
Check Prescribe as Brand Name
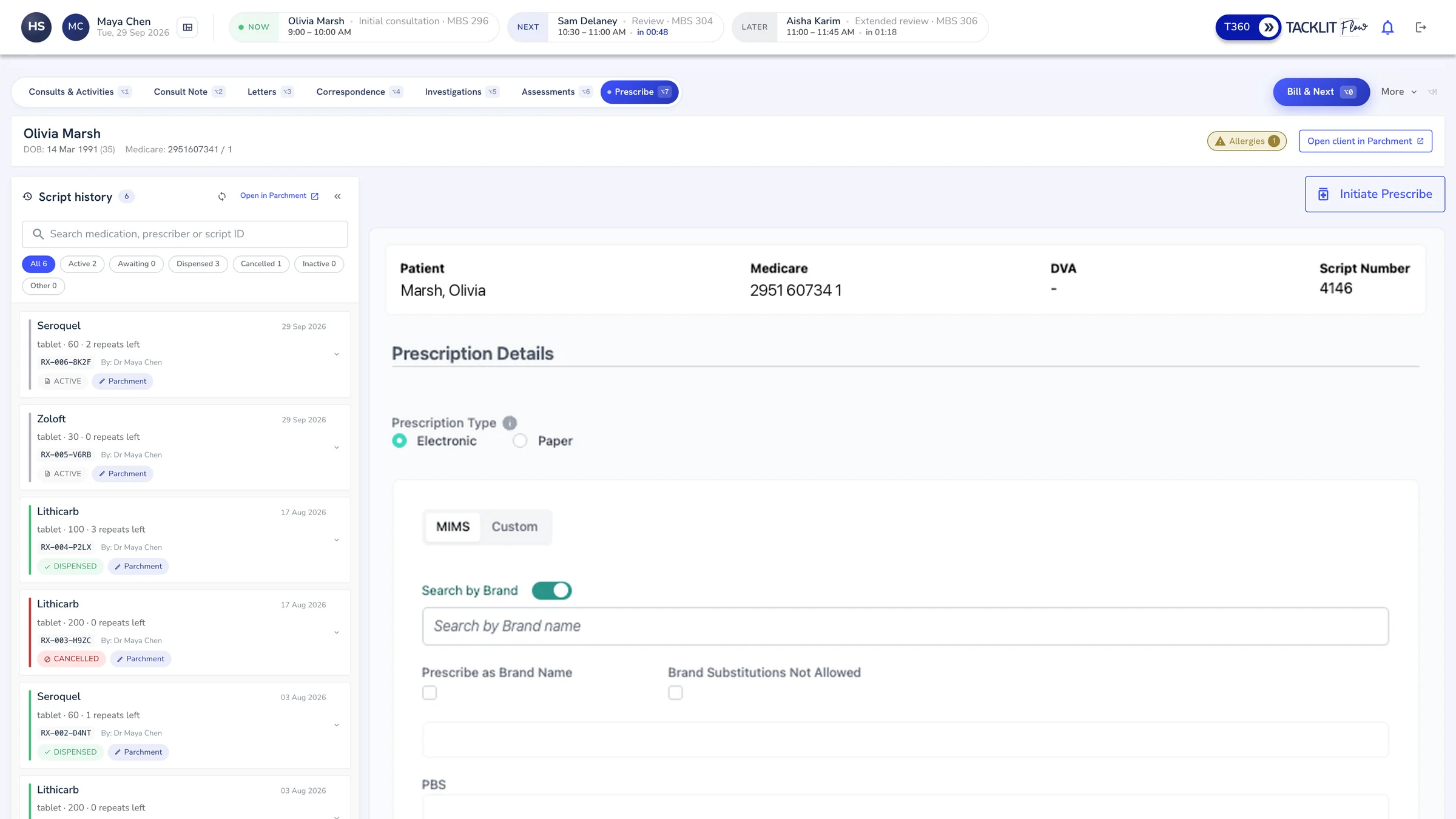coord(430,692)
